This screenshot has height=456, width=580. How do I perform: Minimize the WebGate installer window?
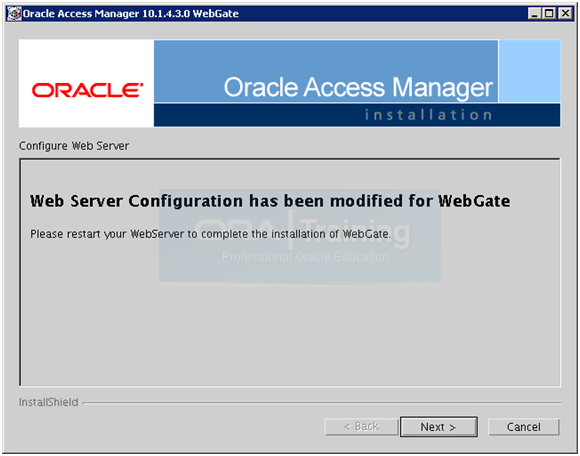coord(534,14)
